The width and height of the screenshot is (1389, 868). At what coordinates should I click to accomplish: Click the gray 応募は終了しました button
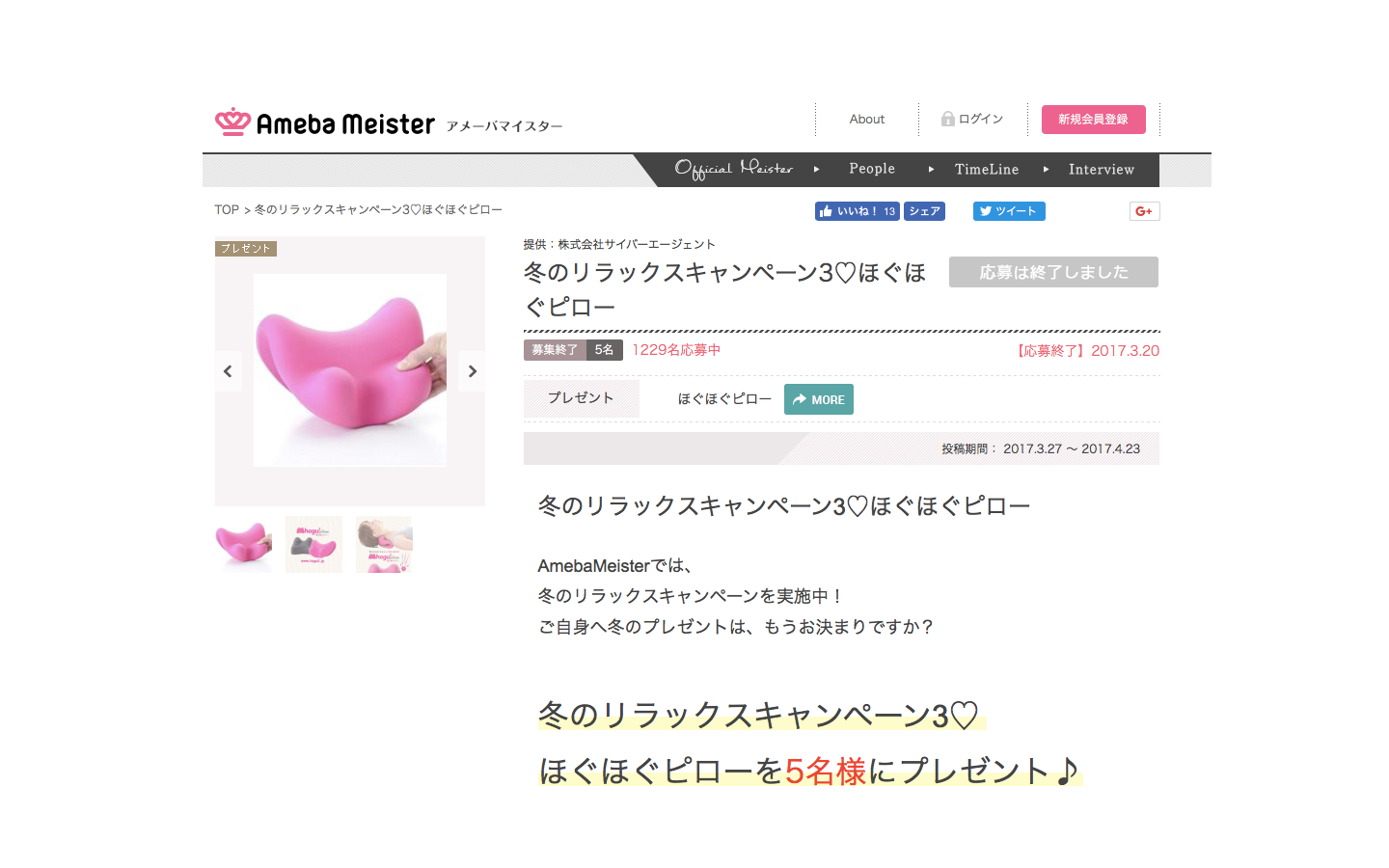pyautogui.click(x=1053, y=272)
